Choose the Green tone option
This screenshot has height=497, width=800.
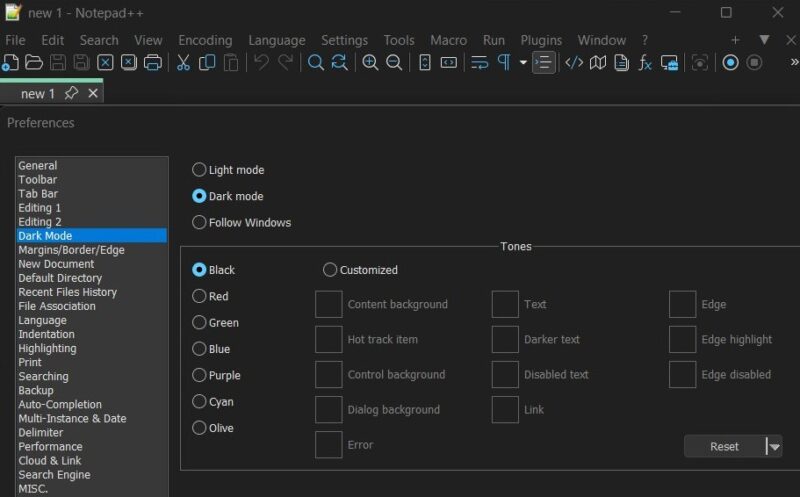199,322
